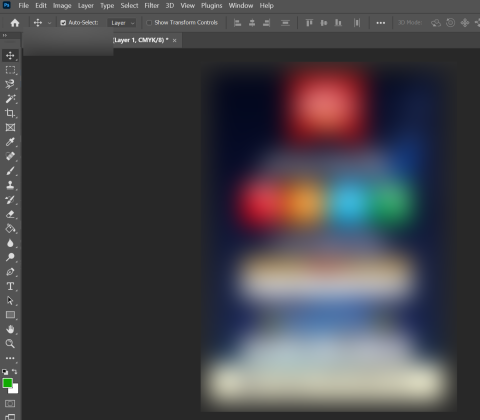Viewport: 480px width, 420px height.
Task: Activate the Hand tool
Action: (x=10, y=329)
